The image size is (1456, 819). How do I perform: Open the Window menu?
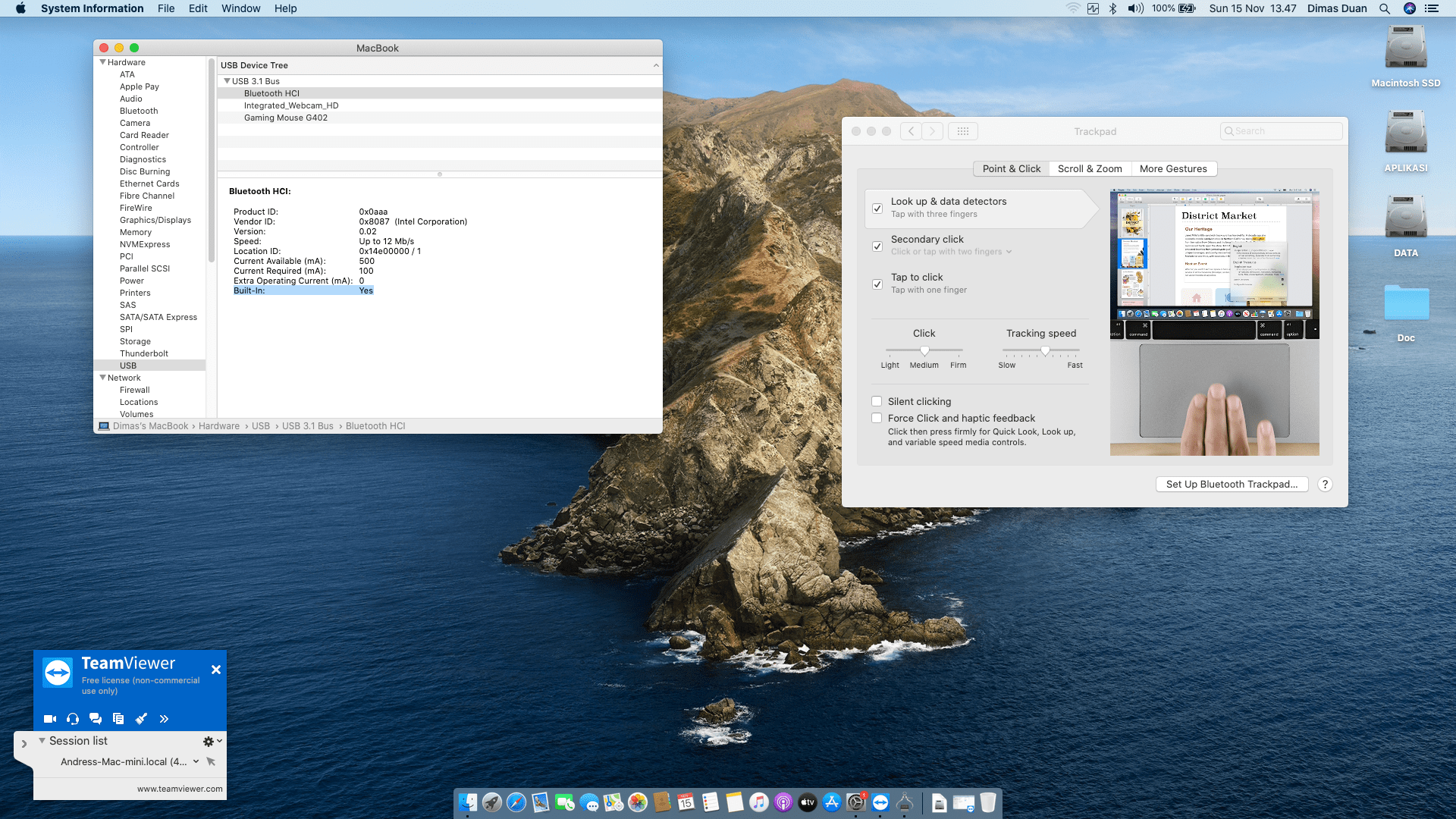pyautogui.click(x=240, y=8)
